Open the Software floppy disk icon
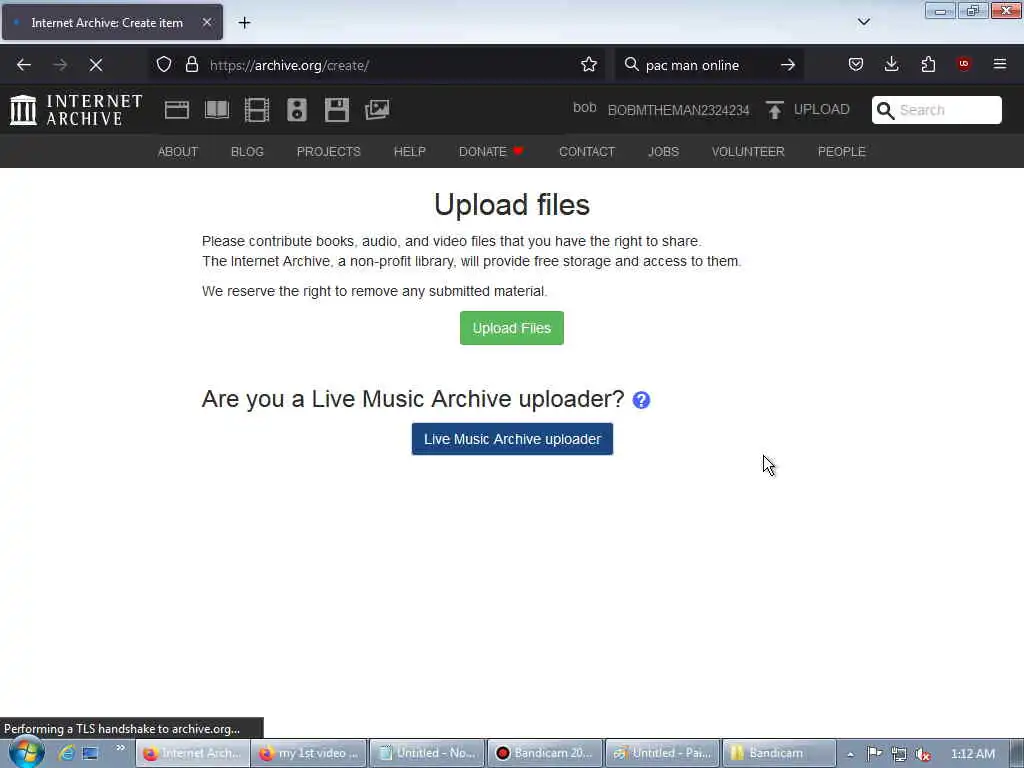This screenshot has height=768, width=1024. click(337, 110)
